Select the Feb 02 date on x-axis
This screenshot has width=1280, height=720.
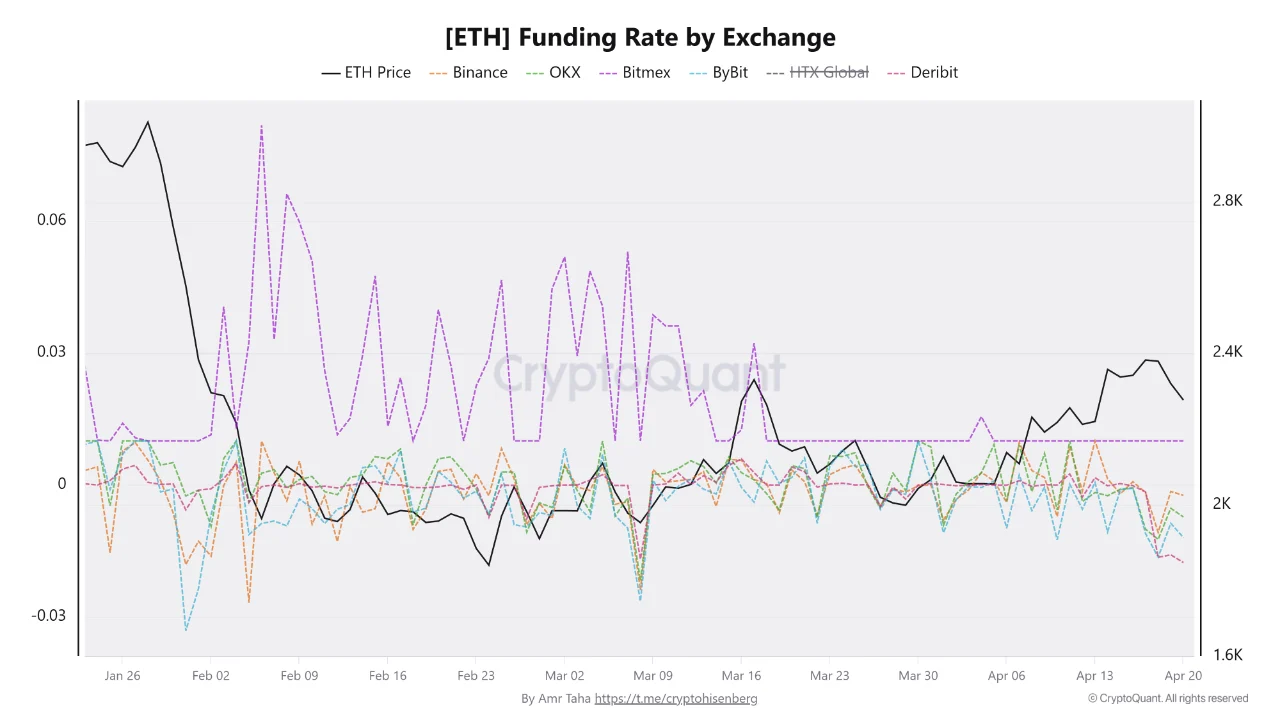(x=210, y=676)
